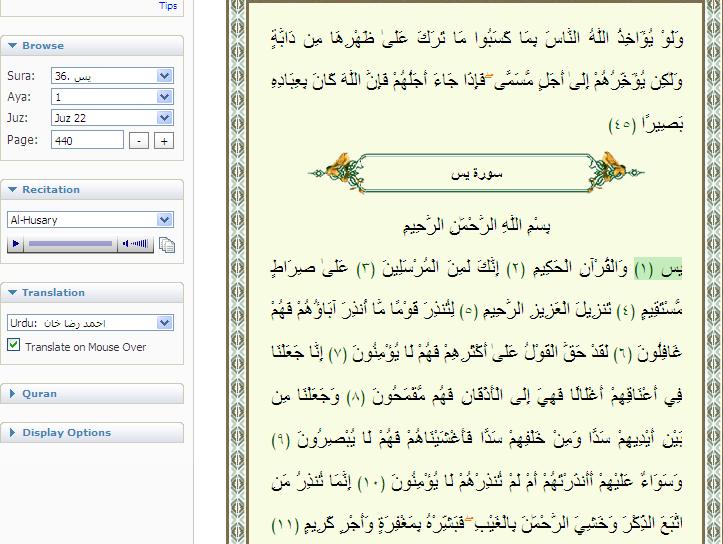Screen dimensions: 723x544
Task: Click the plus button to go to next page
Action: [x=164, y=141]
